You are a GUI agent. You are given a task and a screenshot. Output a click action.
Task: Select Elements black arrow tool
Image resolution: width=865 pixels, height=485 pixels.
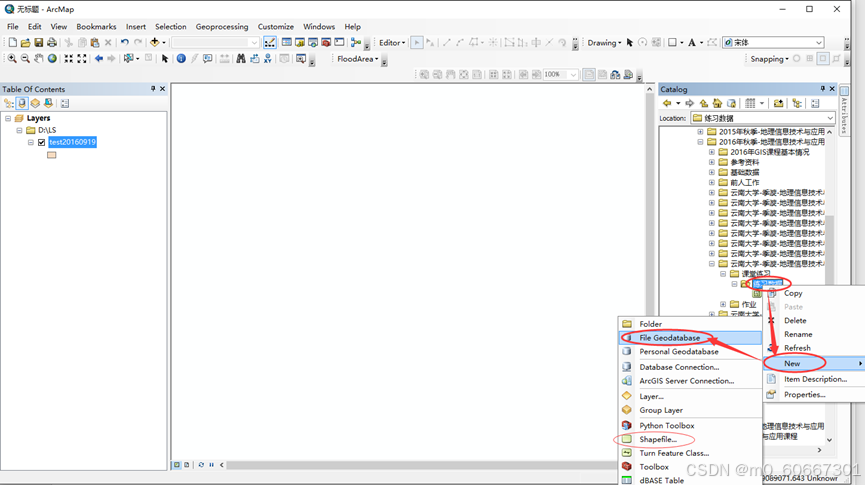(164, 58)
